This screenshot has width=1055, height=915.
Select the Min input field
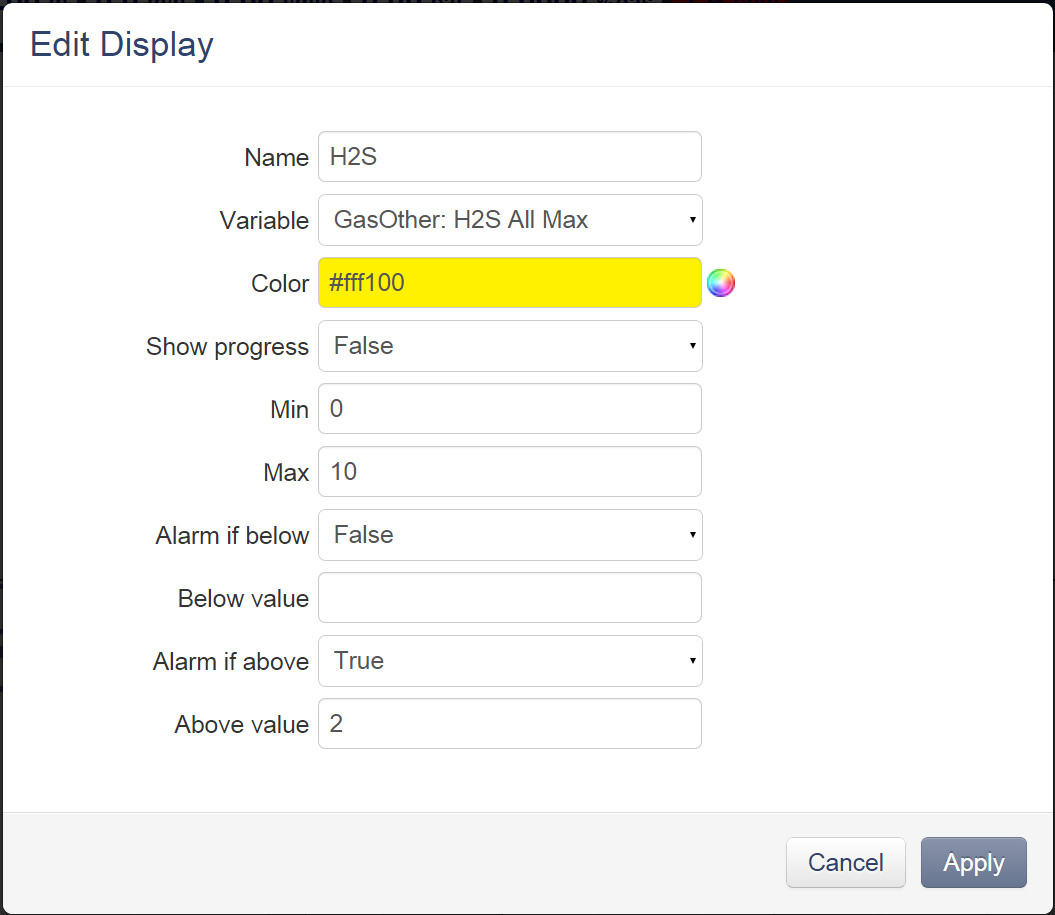tap(510, 409)
